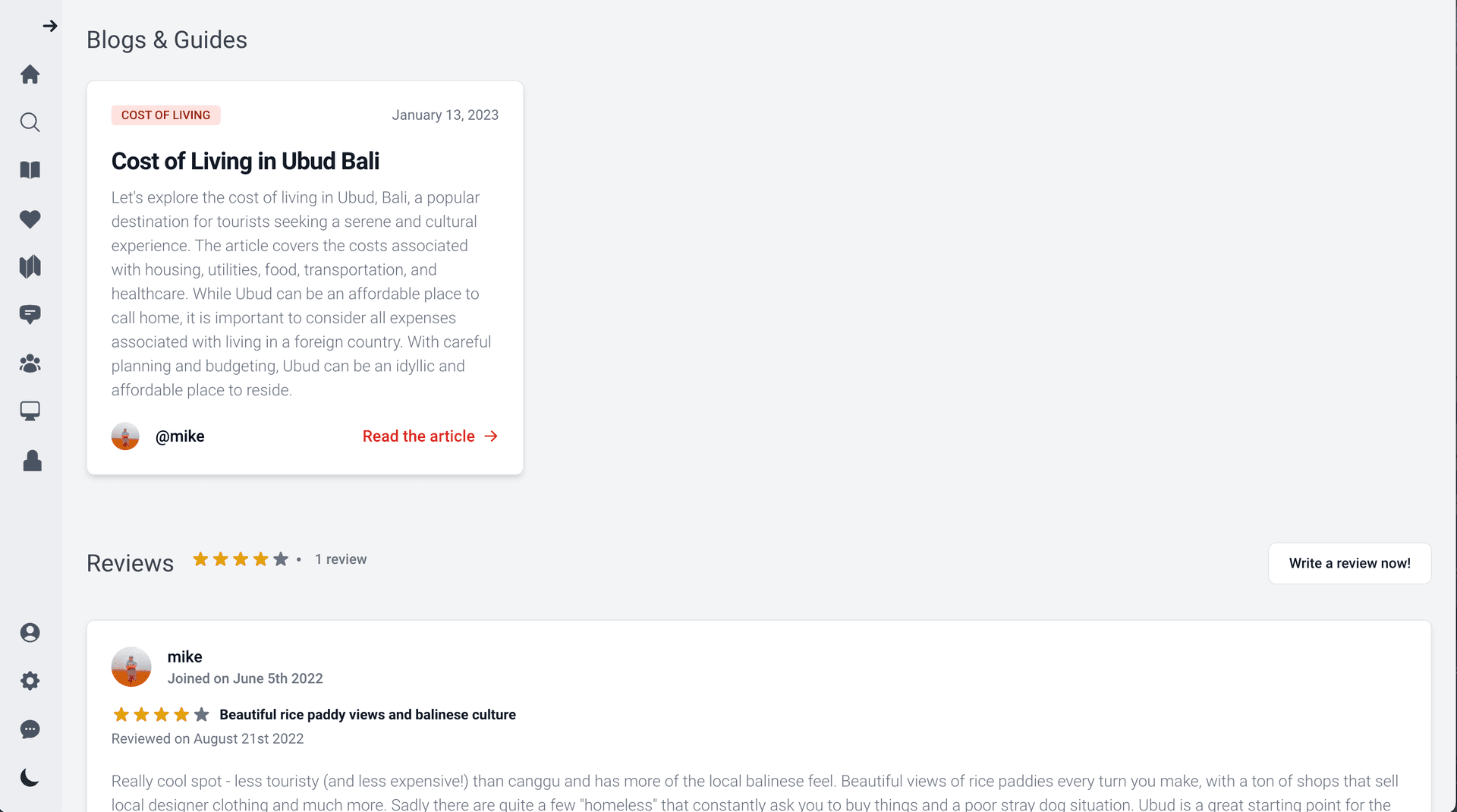Click mike's reviewer avatar thumbnail
Screen dimensions: 1457x812
[131, 667]
